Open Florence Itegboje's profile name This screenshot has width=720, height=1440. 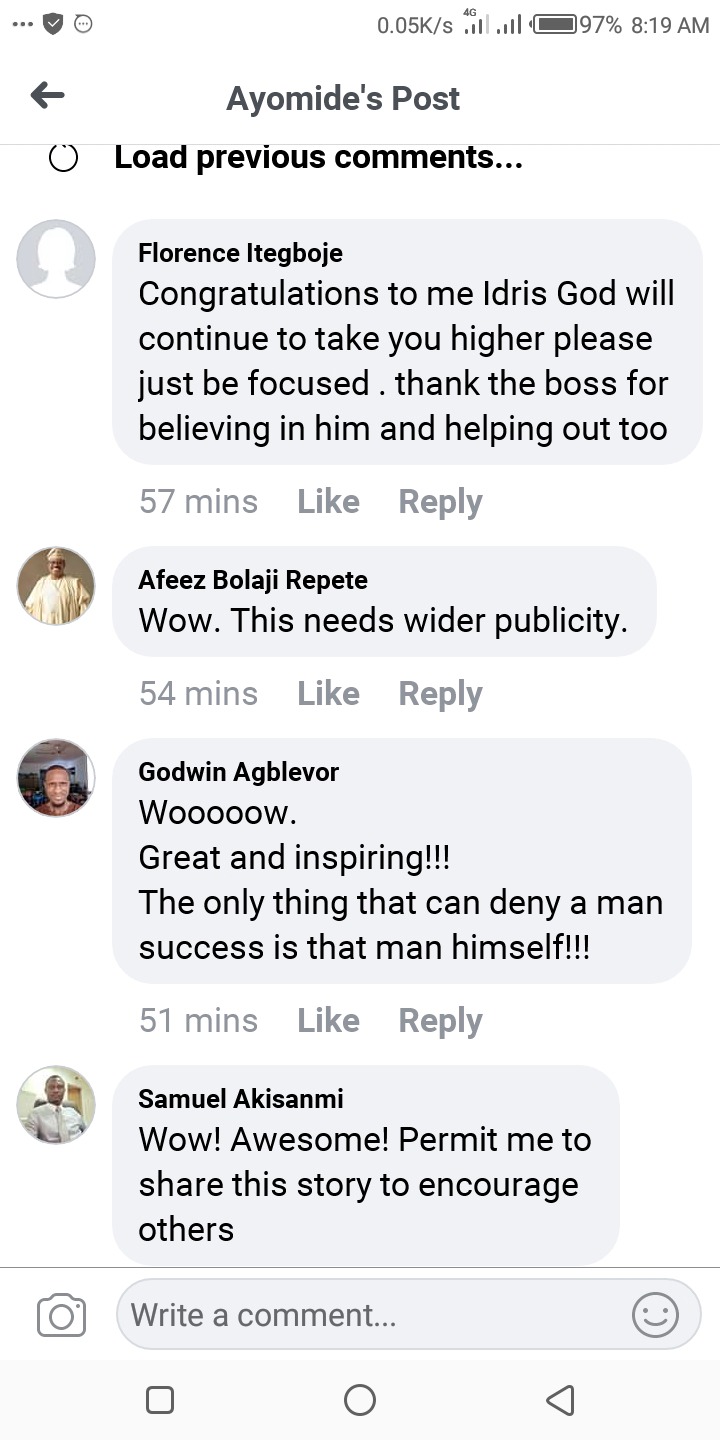(x=240, y=253)
